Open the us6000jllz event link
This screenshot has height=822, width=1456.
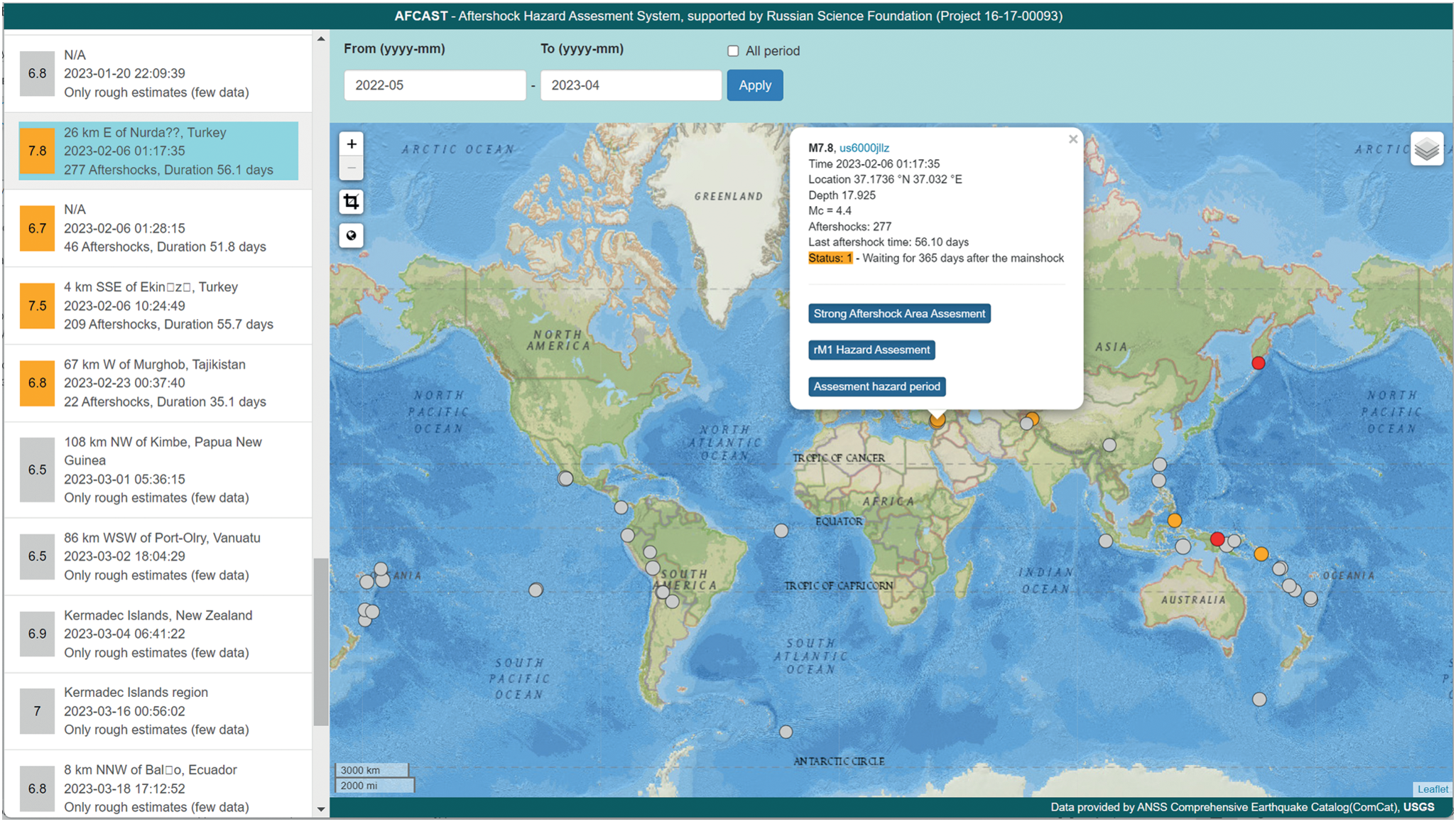pyautogui.click(x=864, y=148)
